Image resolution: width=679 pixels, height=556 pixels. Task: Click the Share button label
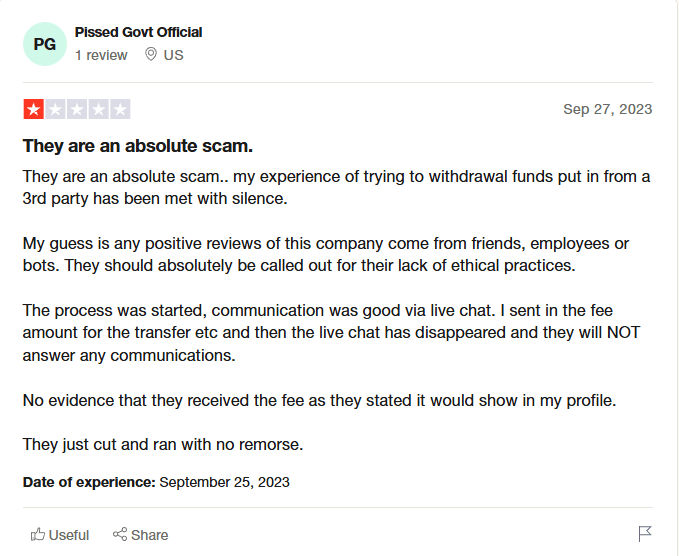pyautogui.click(x=149, y=535)
